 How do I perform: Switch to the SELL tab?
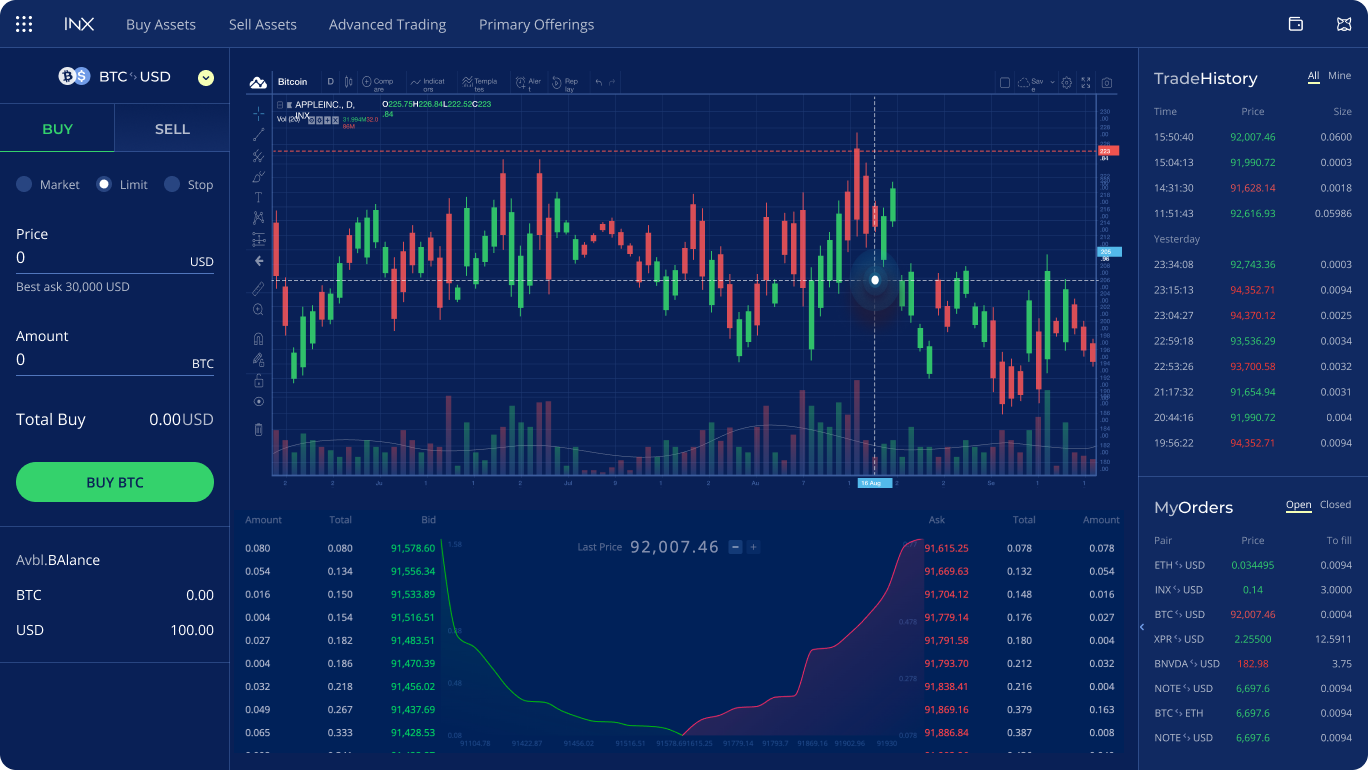172,129
